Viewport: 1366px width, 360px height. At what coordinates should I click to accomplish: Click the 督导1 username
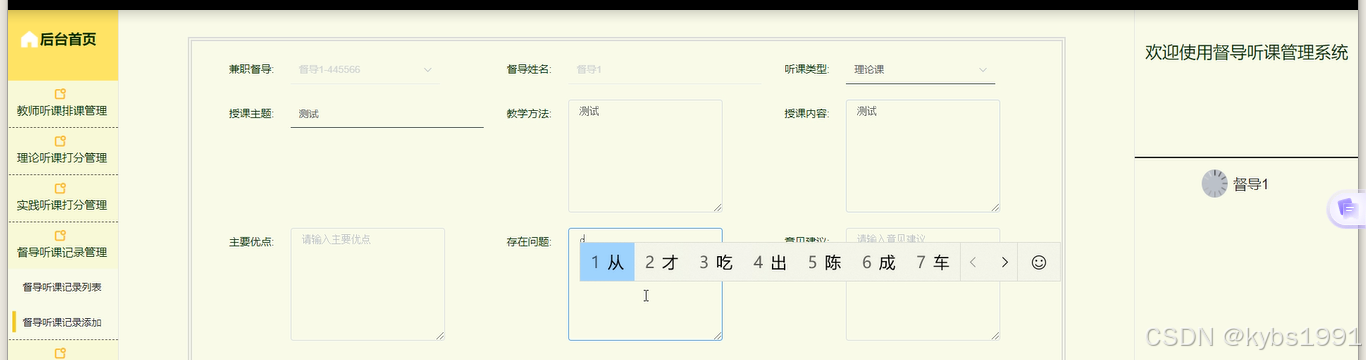pos(1250,184)
